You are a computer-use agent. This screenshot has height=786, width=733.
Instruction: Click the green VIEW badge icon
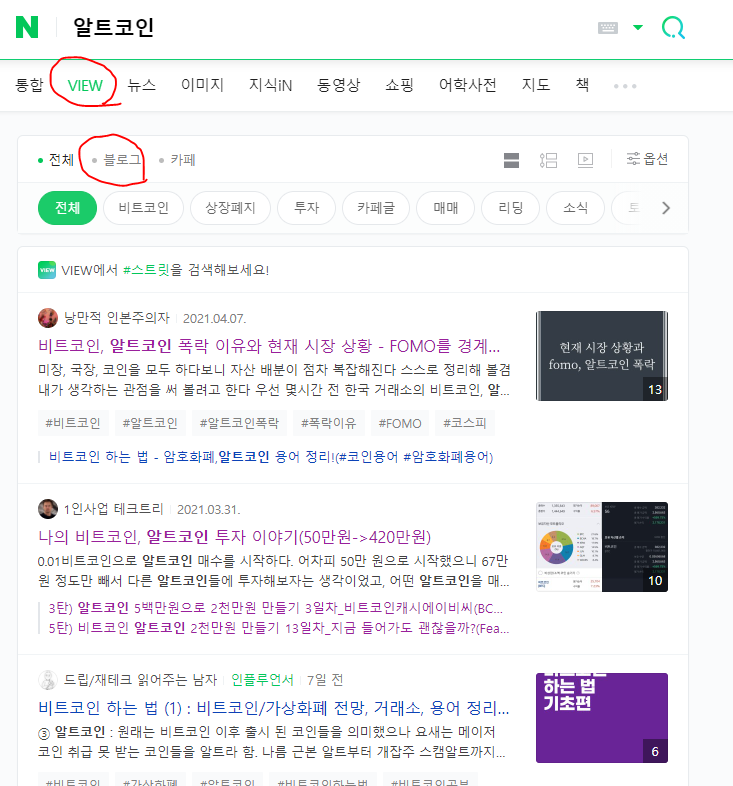pos(47,270)
